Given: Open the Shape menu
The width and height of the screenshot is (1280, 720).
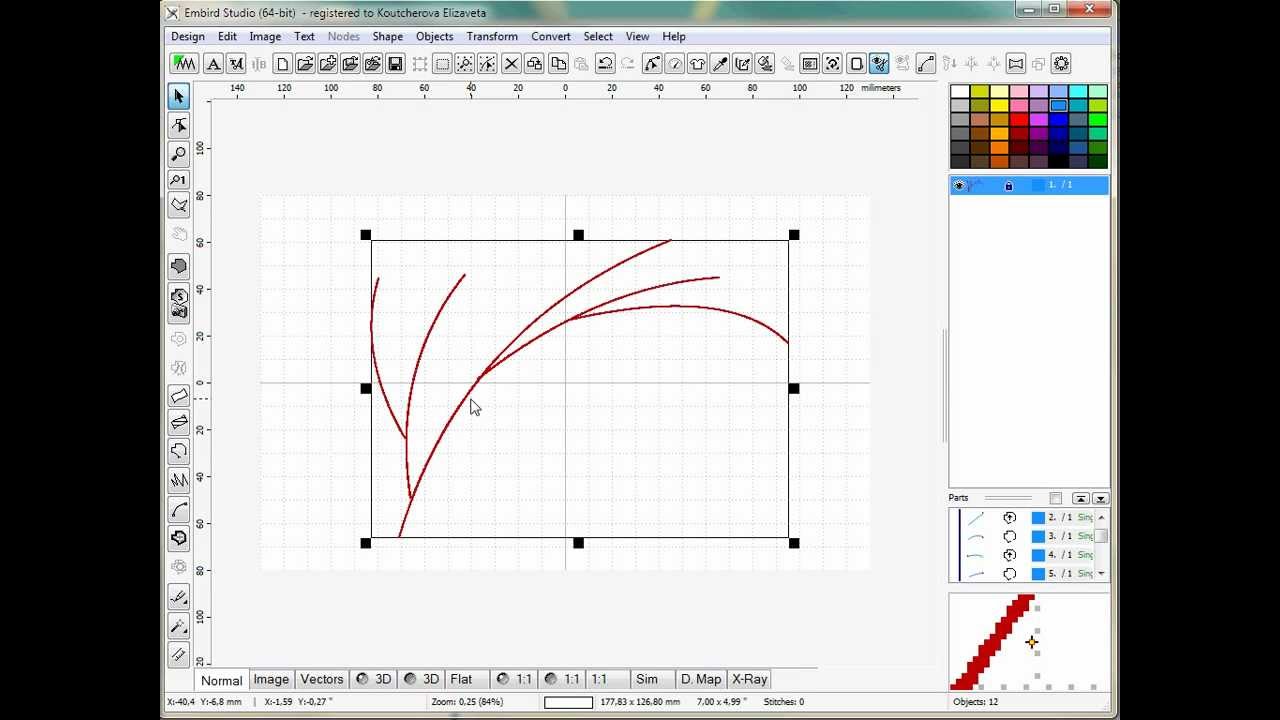Looking at the screenshot, I should tap(388, 37).
